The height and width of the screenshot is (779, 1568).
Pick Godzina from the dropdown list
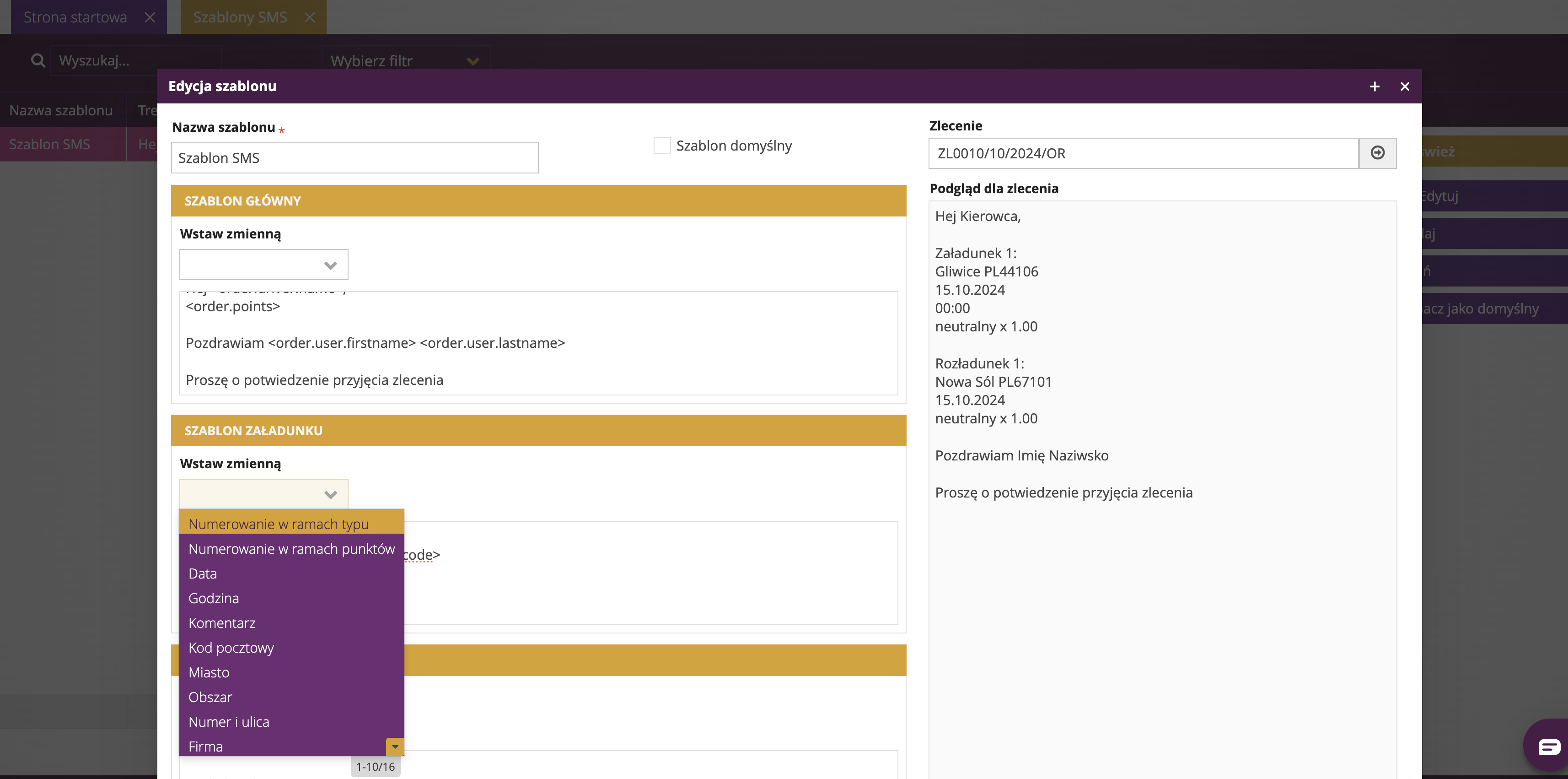point(214,598)
